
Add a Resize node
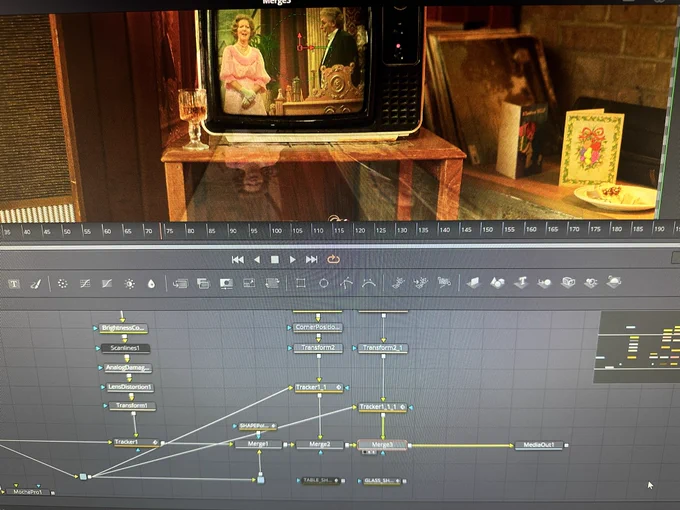coord(249,284)
